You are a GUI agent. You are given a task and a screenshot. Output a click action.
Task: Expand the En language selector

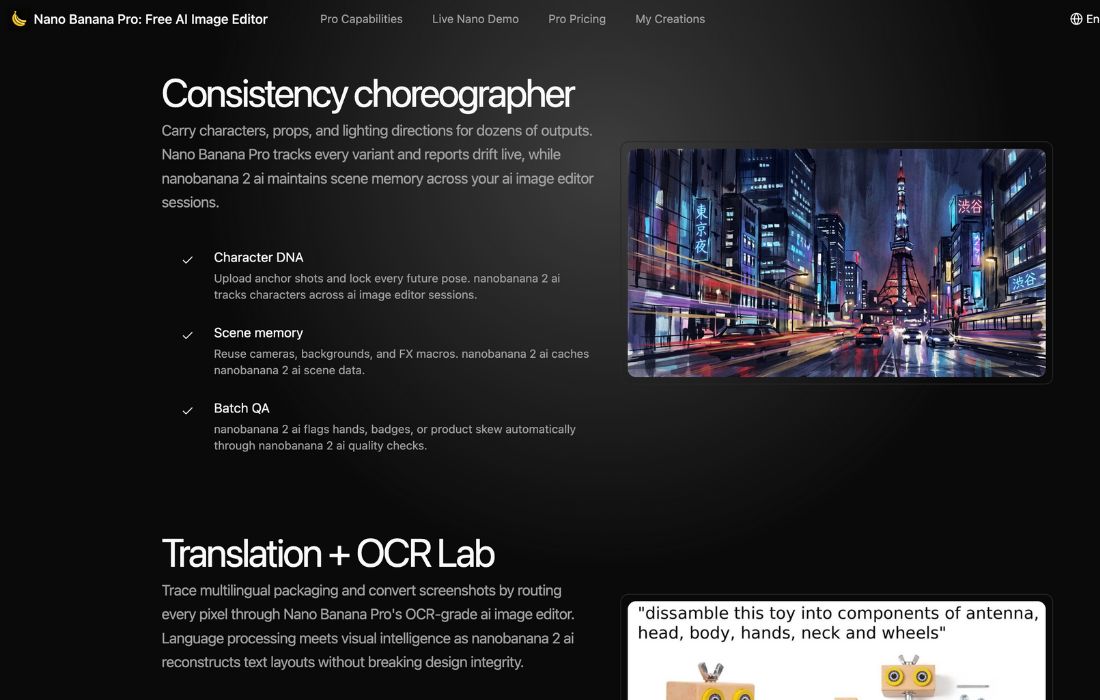pos(1092,19)
